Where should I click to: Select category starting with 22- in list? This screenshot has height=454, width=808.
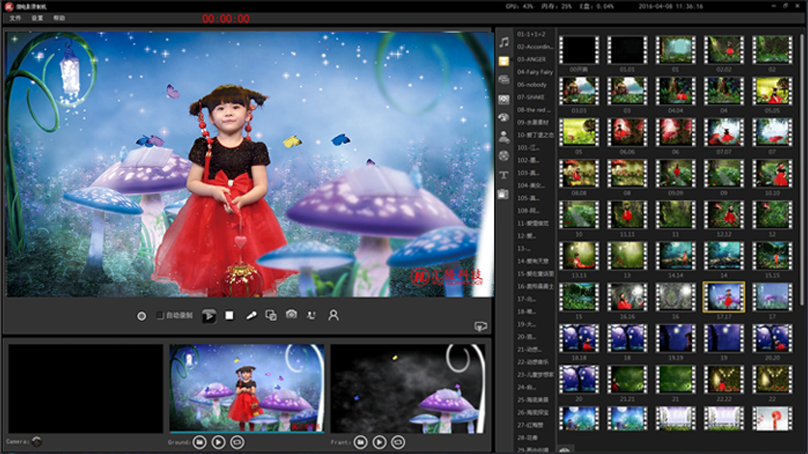click(533, 362)
